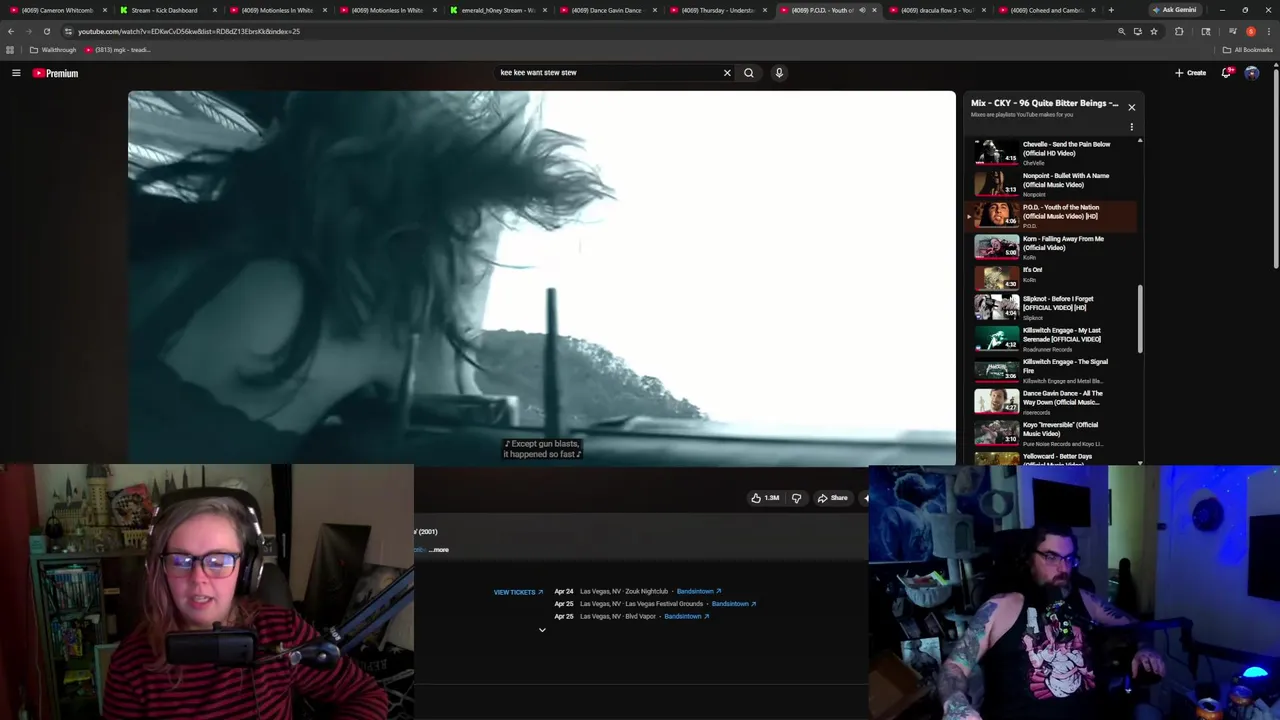The image size is (1280, 720).
Task: Clear the search box with the X
Action: point(727,73)
